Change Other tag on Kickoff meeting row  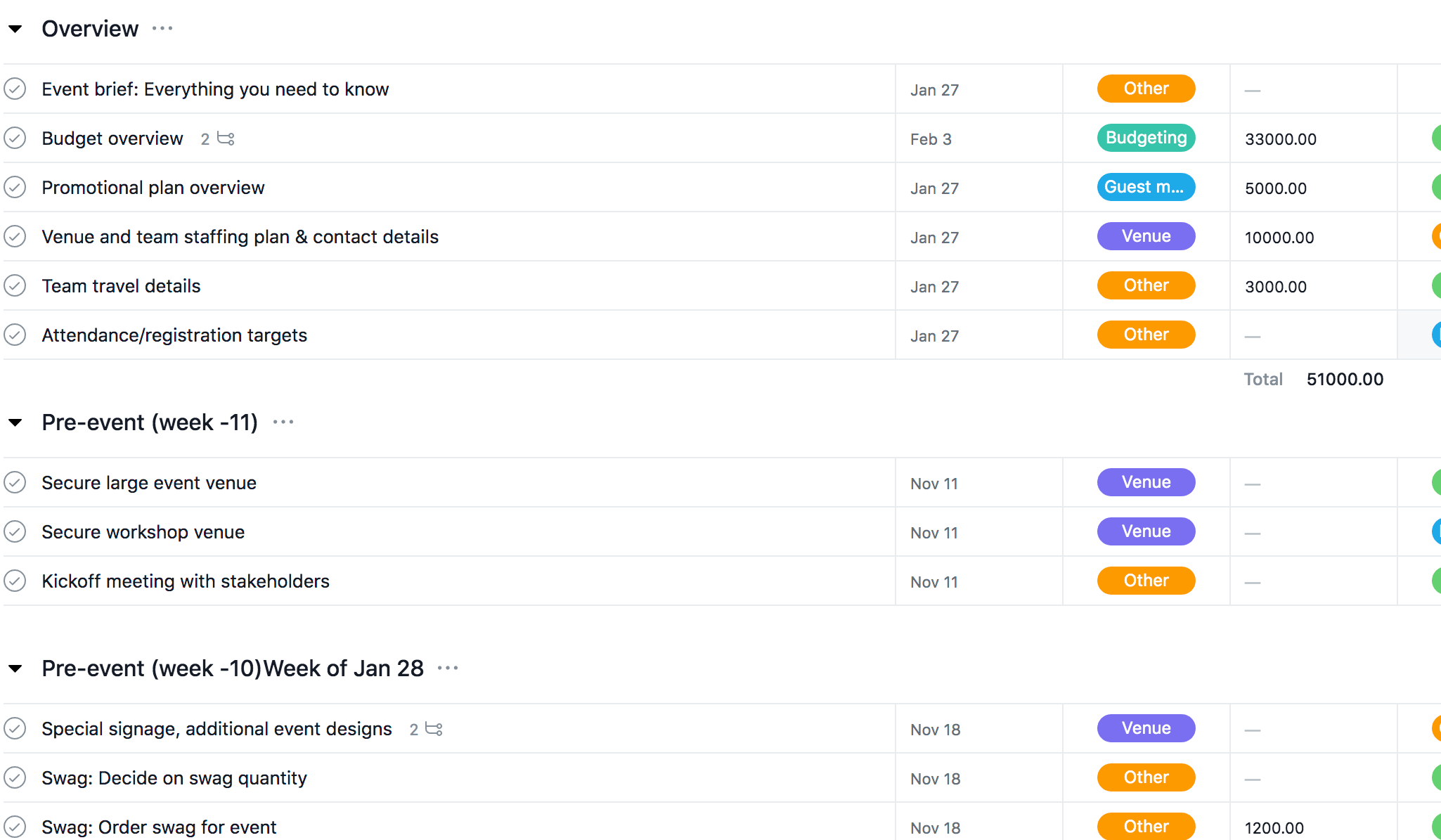coord(1146,581)
